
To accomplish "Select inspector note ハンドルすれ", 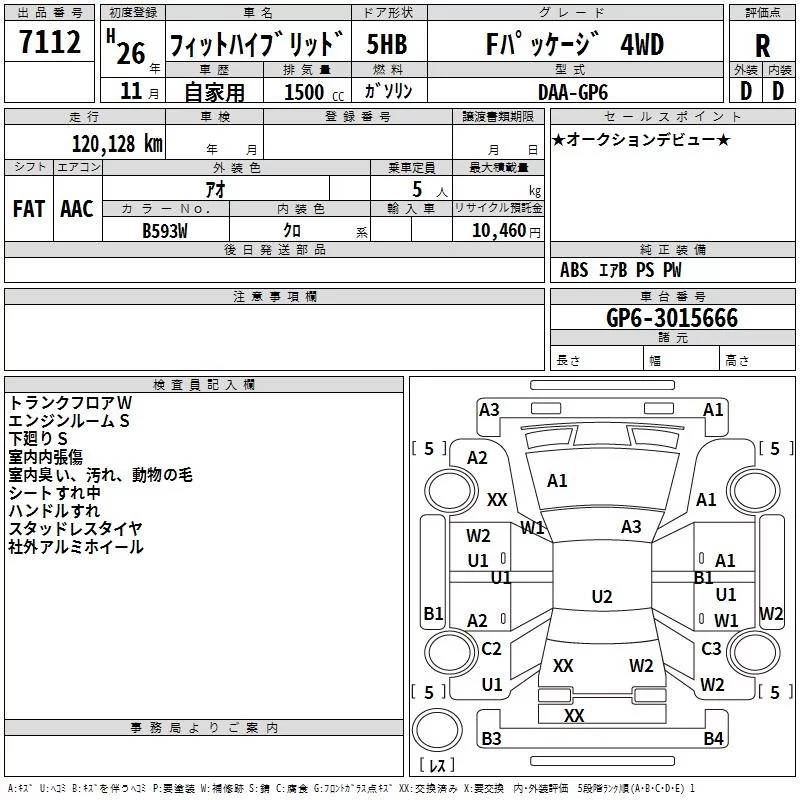I will 54,511.
